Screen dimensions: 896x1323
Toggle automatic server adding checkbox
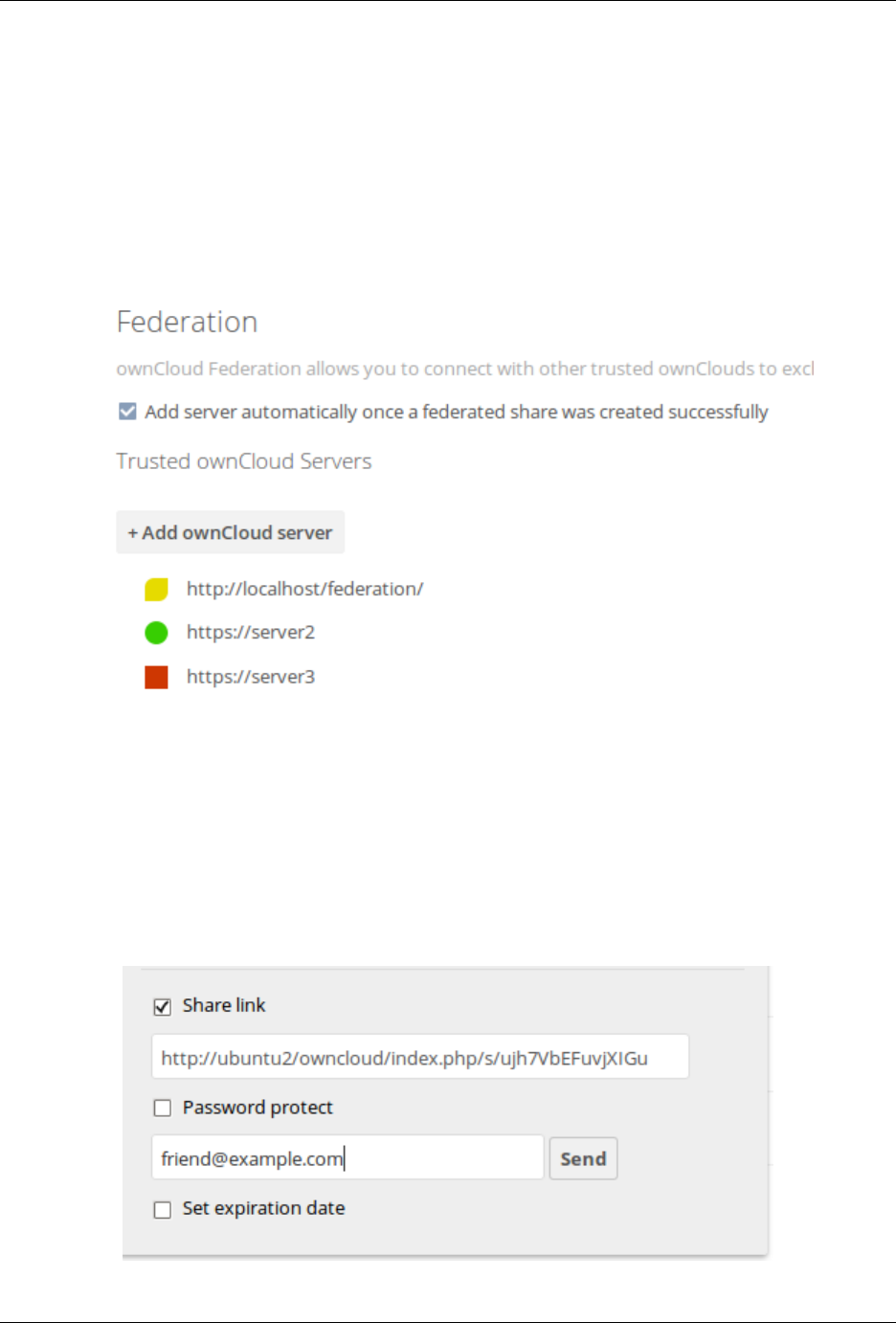tap(127, 412)
